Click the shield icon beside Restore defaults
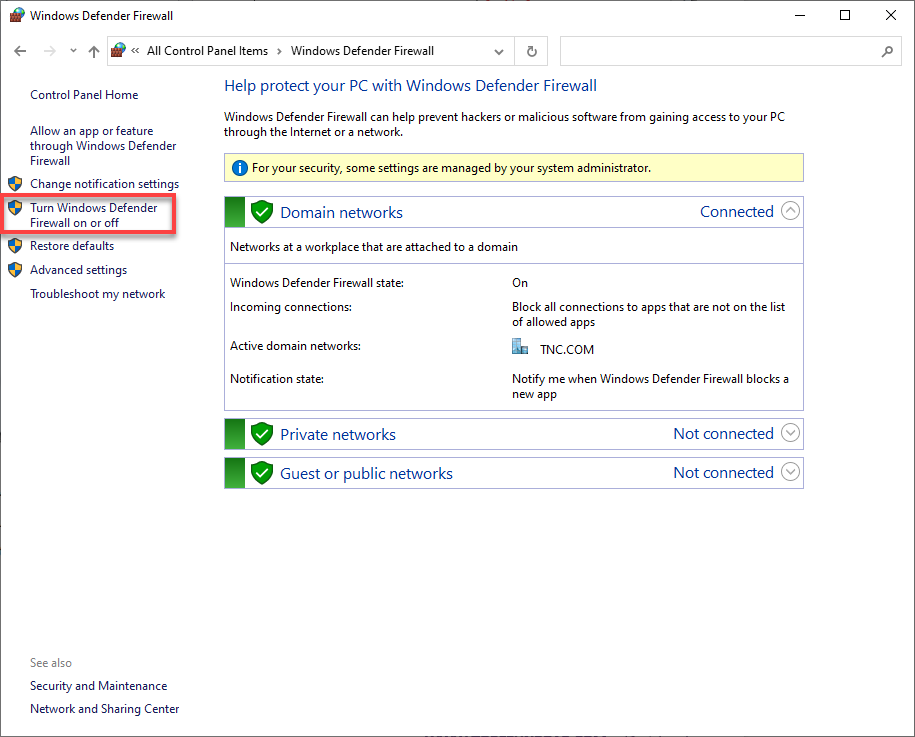The height and width of the screenshot is (737, 915). pos(15,246)
